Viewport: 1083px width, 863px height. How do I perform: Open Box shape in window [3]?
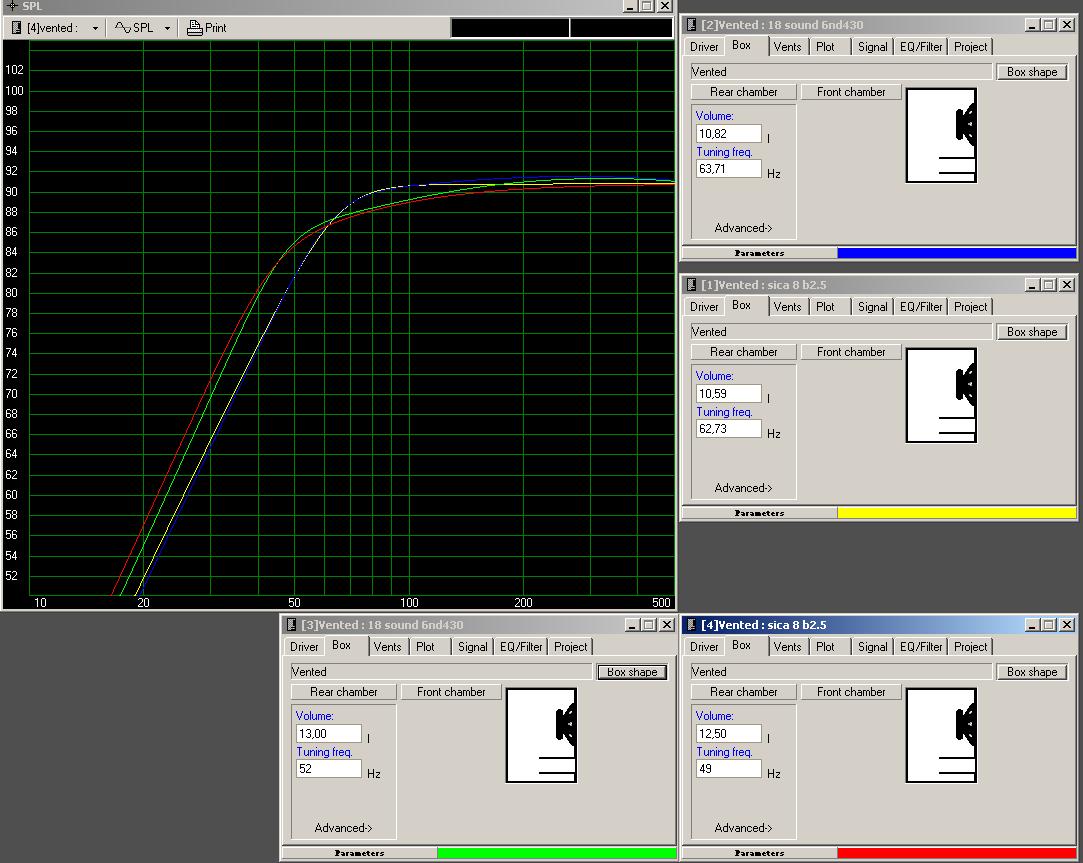click(632, 672)
